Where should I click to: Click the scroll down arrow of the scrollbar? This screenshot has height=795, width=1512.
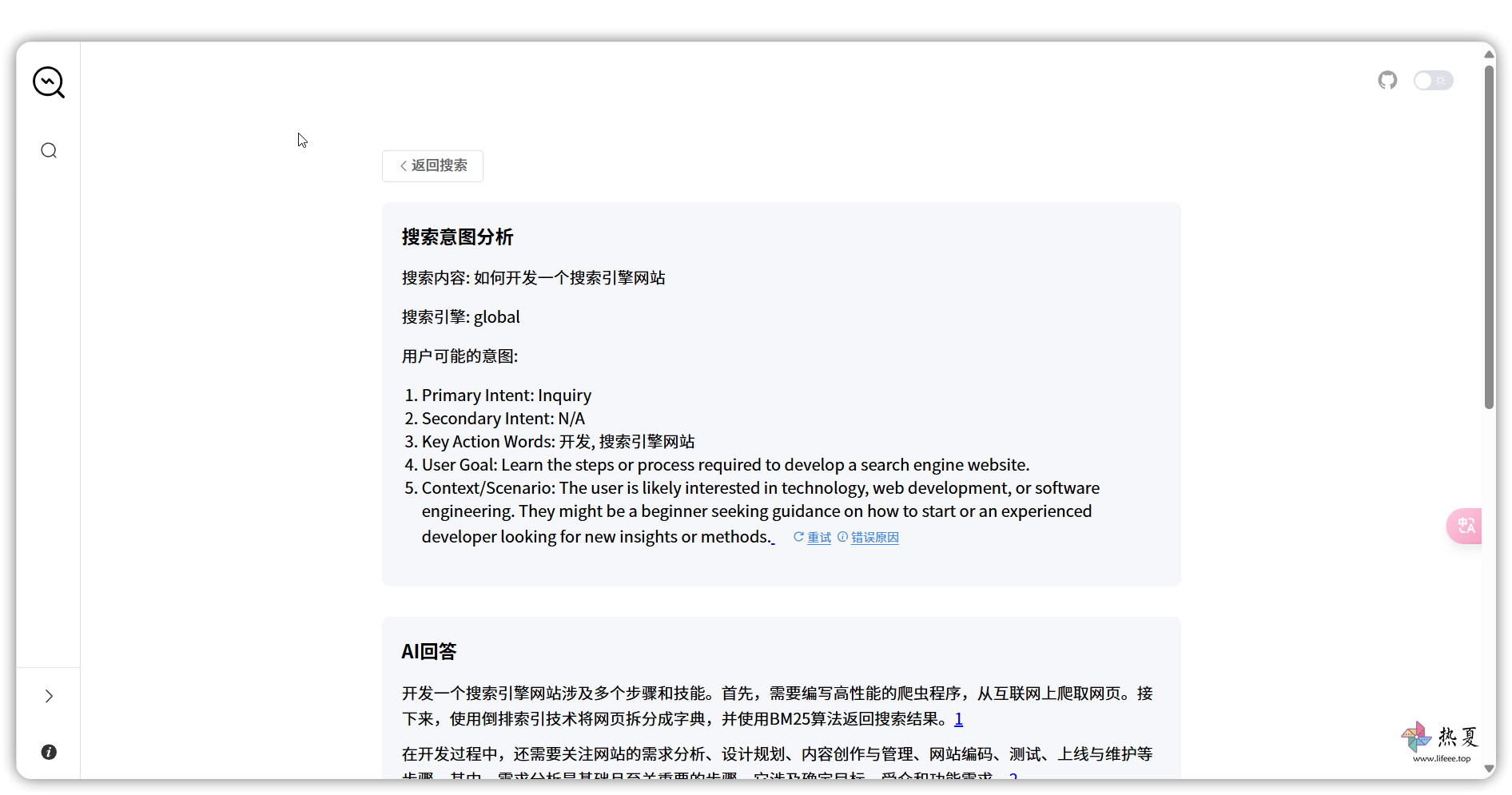point(1489,769)
